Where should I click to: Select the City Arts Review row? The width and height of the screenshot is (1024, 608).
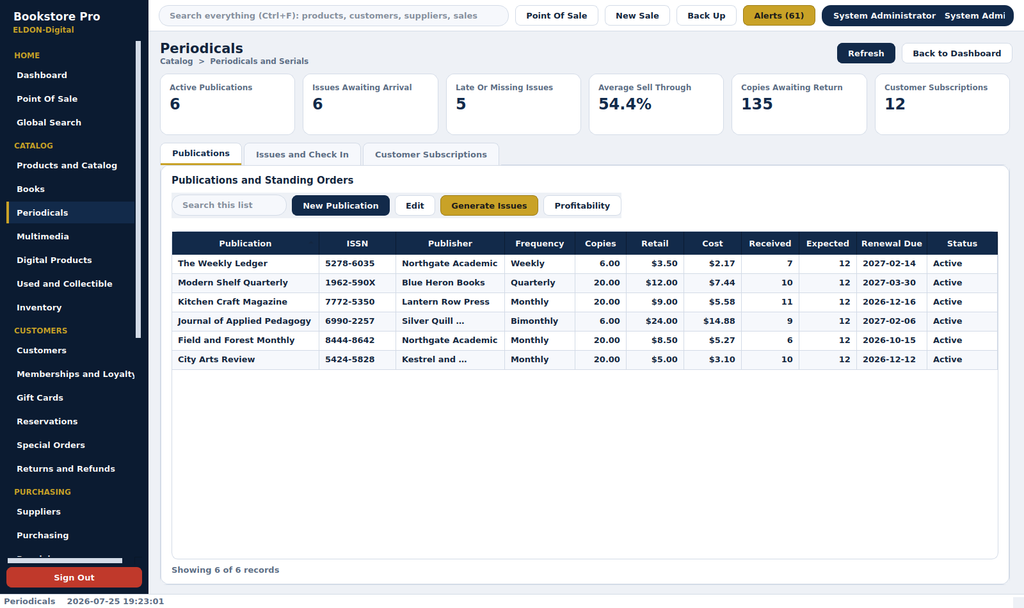click(584, 359)
